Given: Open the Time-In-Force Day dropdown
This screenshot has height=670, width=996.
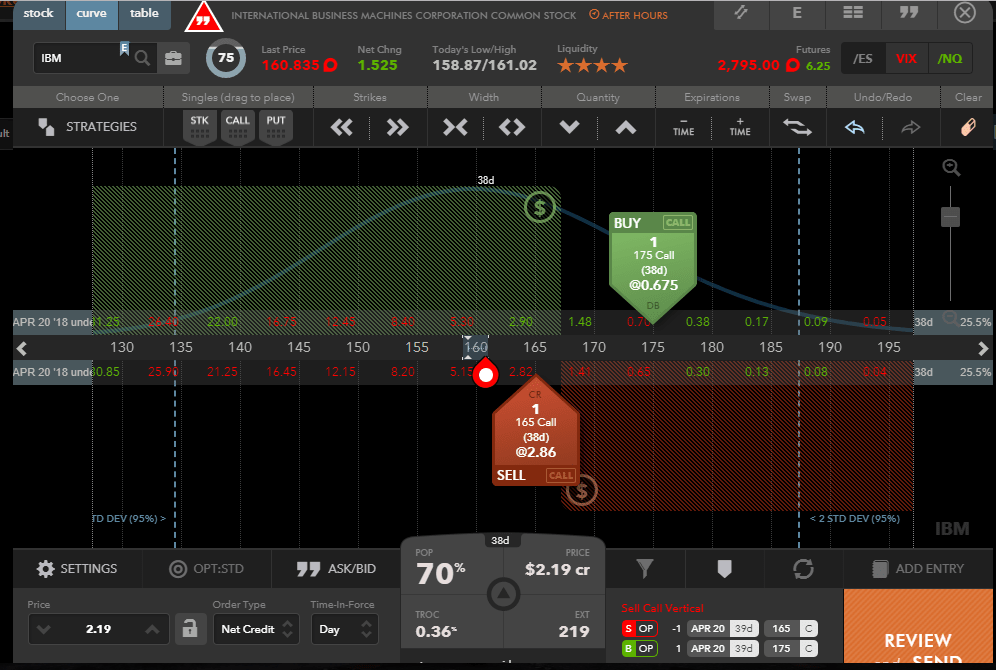Looking at the screenshot, I should (x=344, y=629).
